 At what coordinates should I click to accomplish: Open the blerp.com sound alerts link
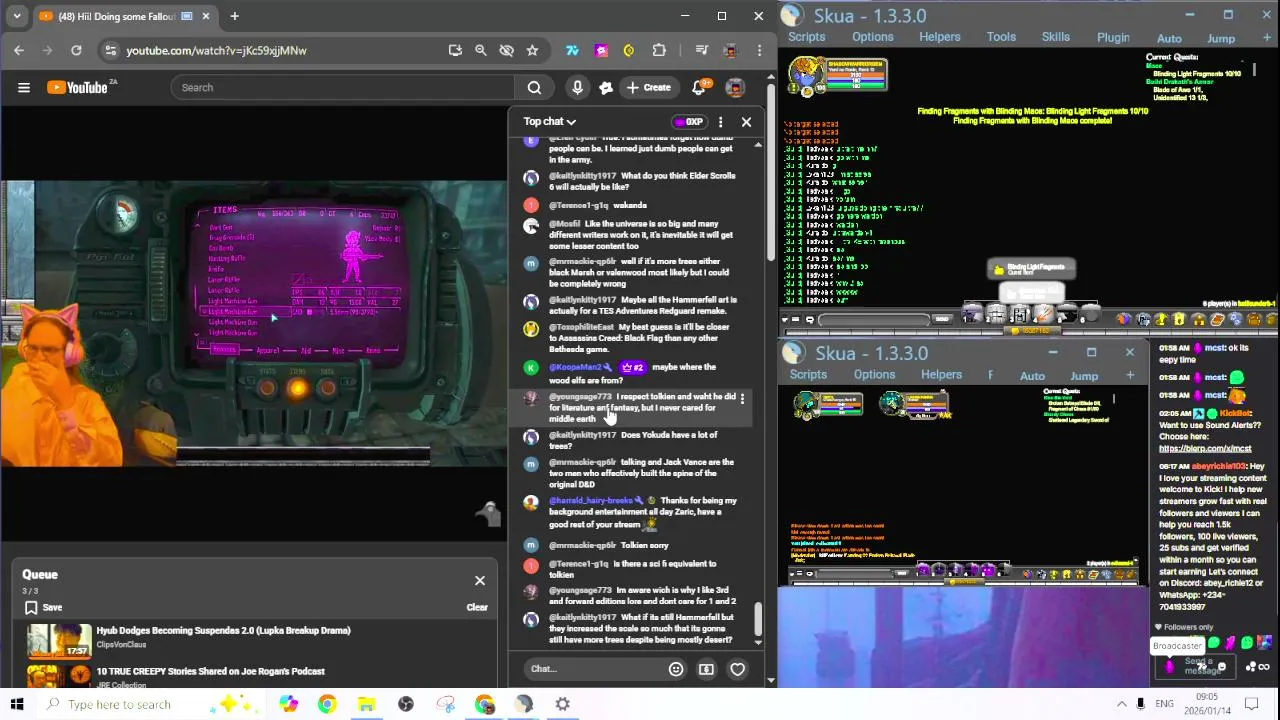click(1205, 448)
